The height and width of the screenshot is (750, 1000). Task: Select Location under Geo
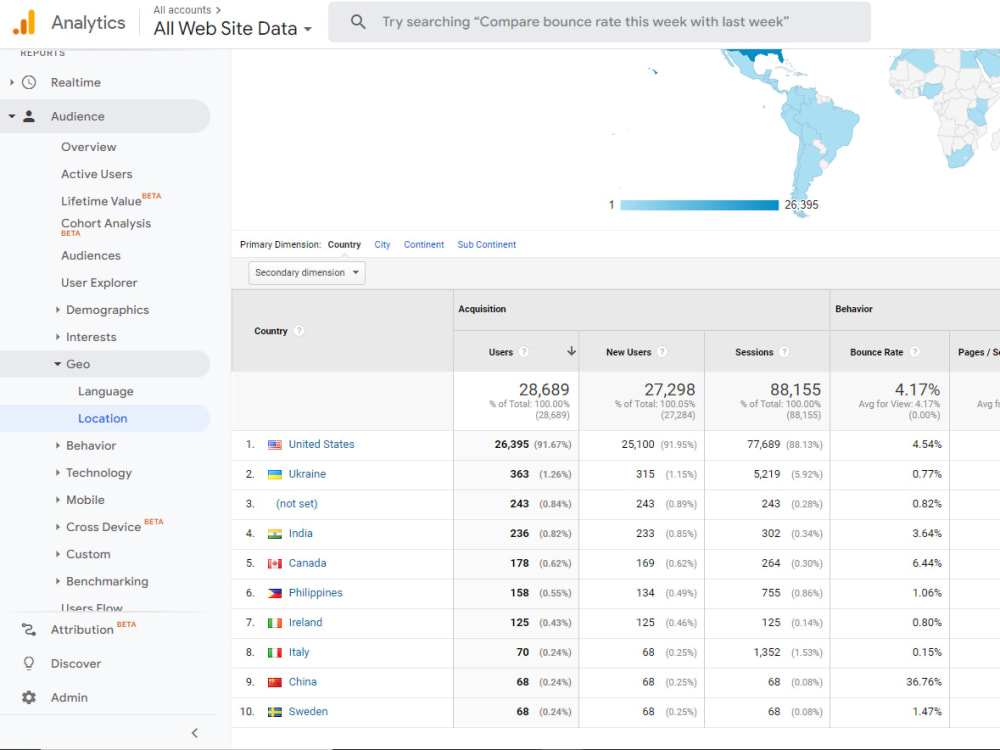coord(103,418)
